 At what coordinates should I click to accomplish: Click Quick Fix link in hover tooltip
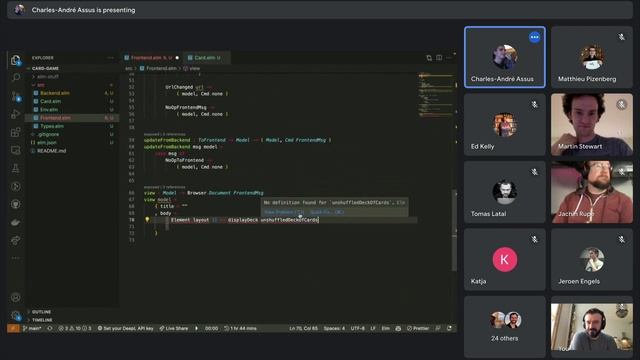327,212
